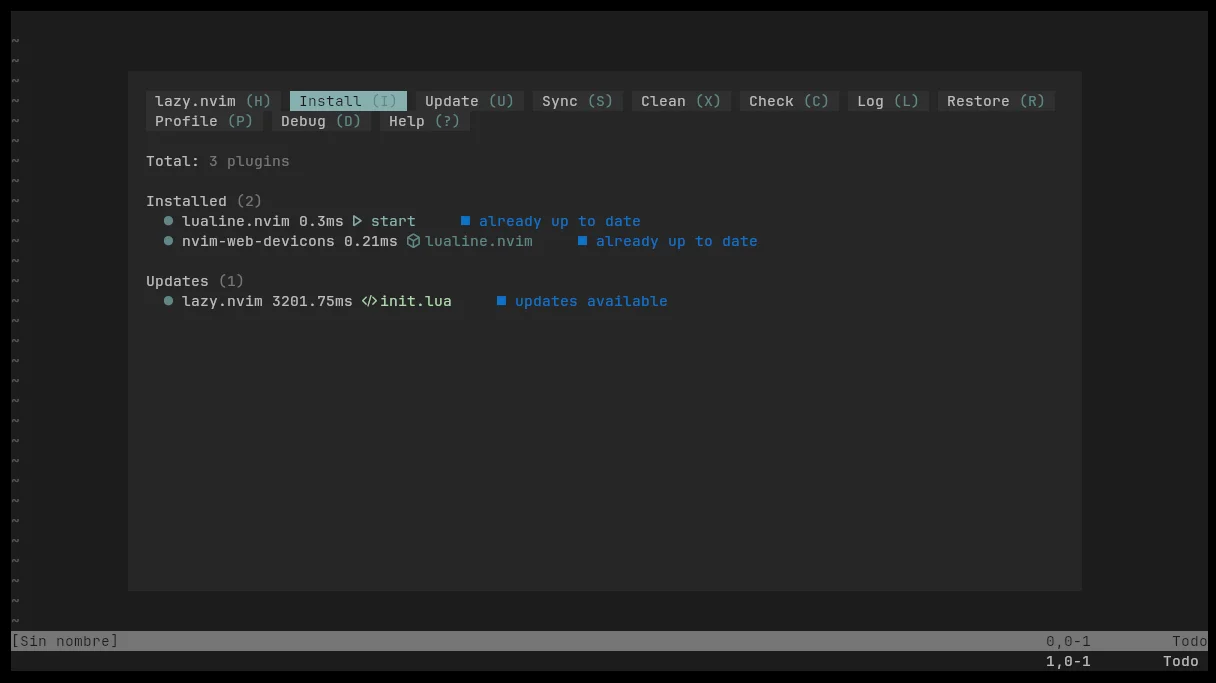Click the bullet icon beside lualine.nvim
Image resolution: width=1216 pixels, height=683 pixels.
tap(168, 221)
